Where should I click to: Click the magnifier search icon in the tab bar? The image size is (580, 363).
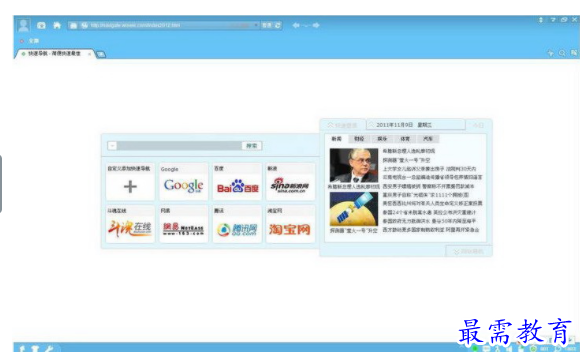coord(562,53)
